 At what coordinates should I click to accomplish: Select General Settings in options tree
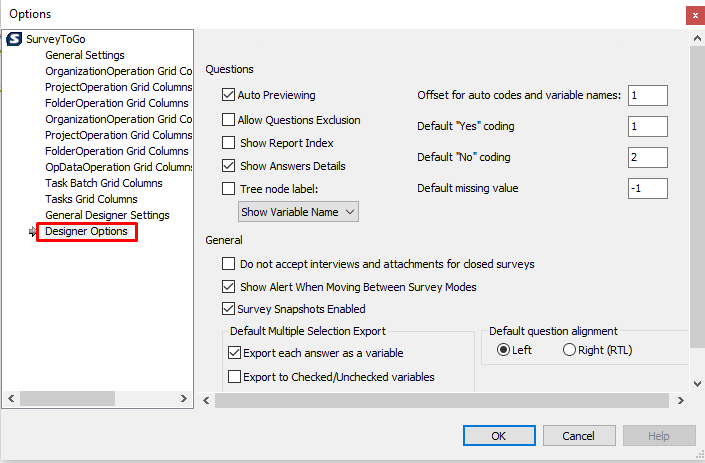click(85, 55)
